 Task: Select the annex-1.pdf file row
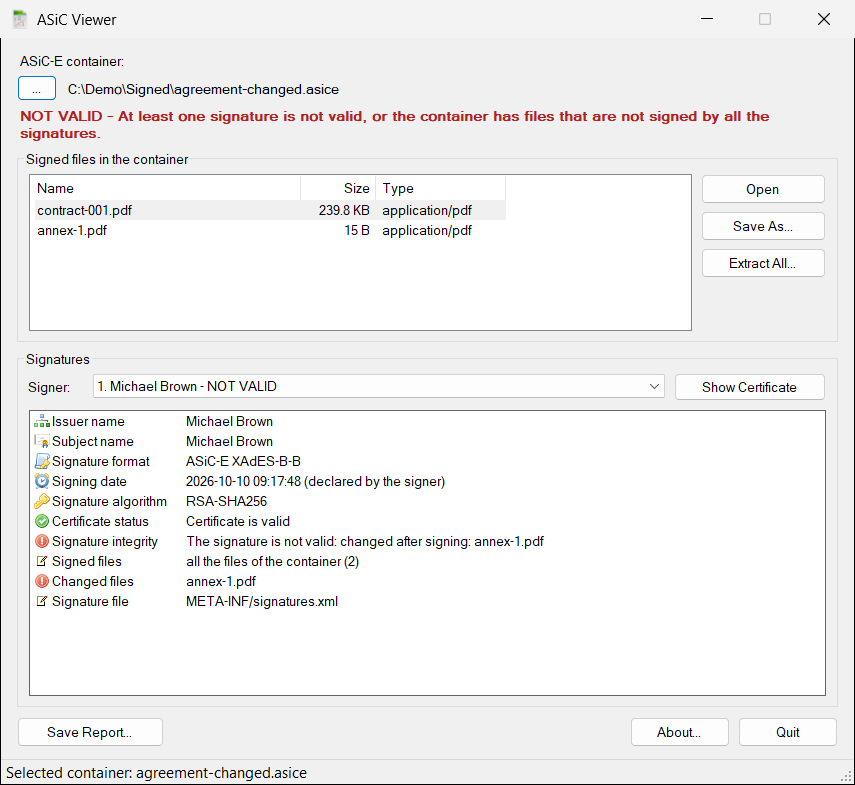tap(270, 231)
